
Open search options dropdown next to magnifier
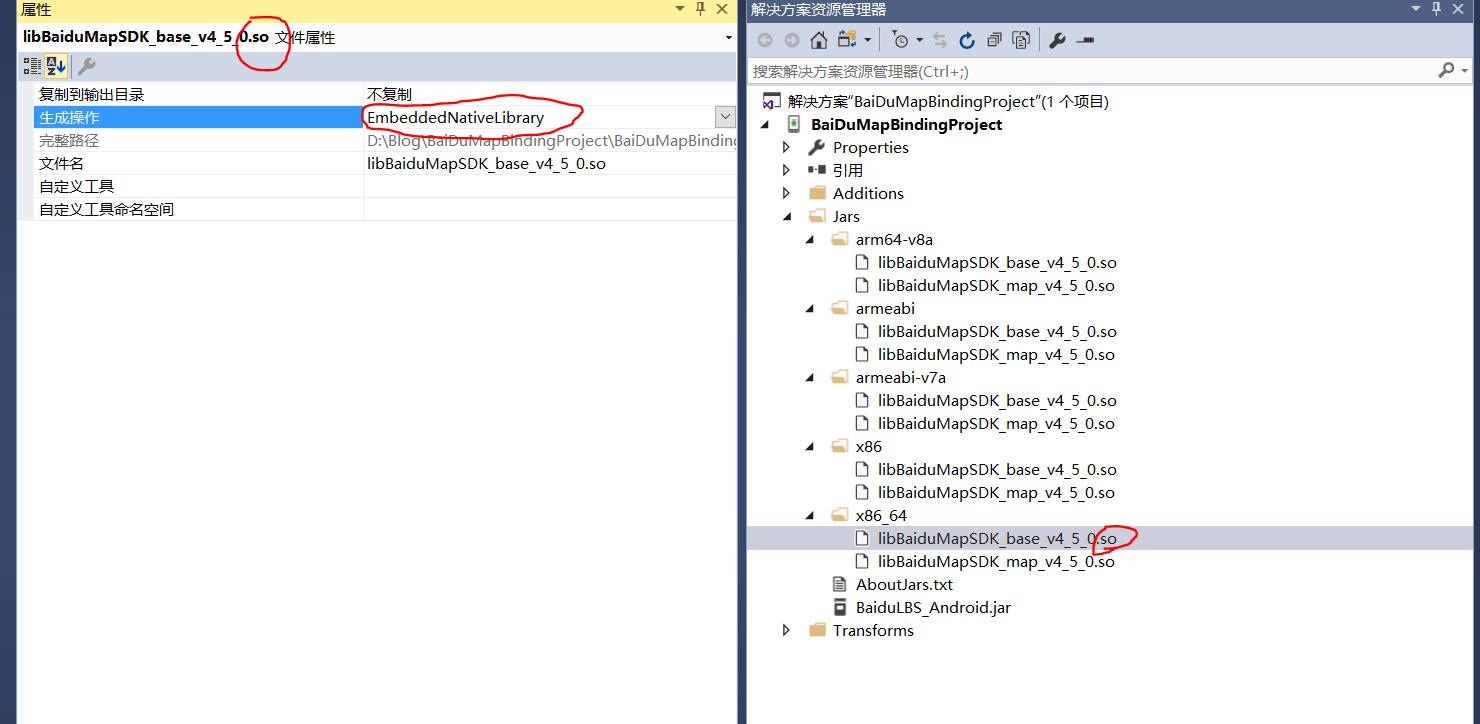(1465, 71)
